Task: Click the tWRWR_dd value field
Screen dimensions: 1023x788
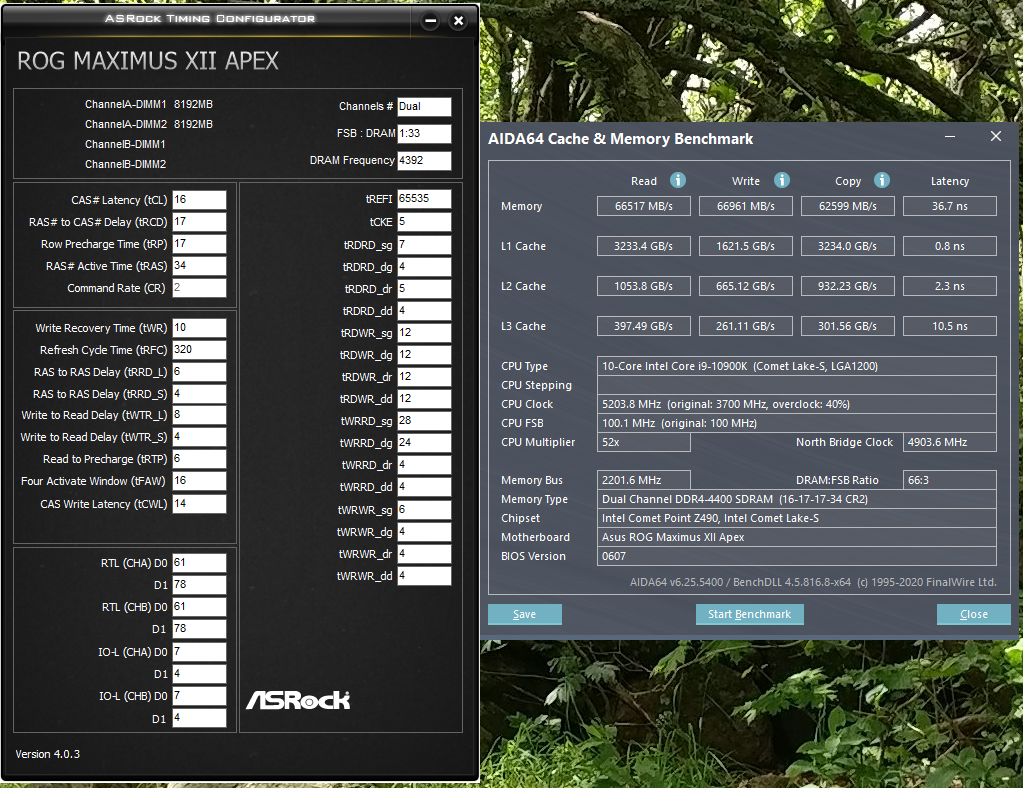Action: tap(424, 576)
